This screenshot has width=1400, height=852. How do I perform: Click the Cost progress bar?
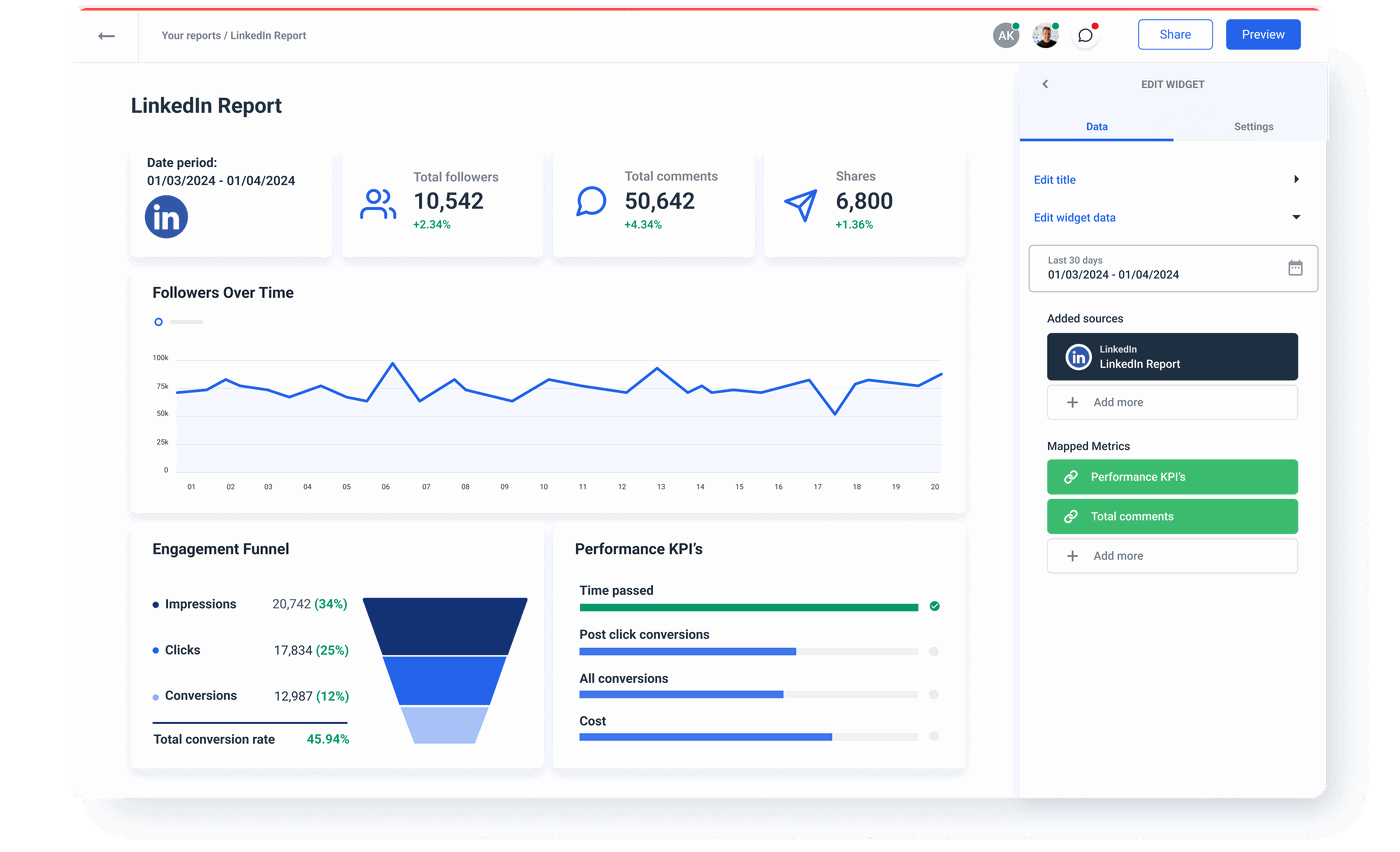748,737
